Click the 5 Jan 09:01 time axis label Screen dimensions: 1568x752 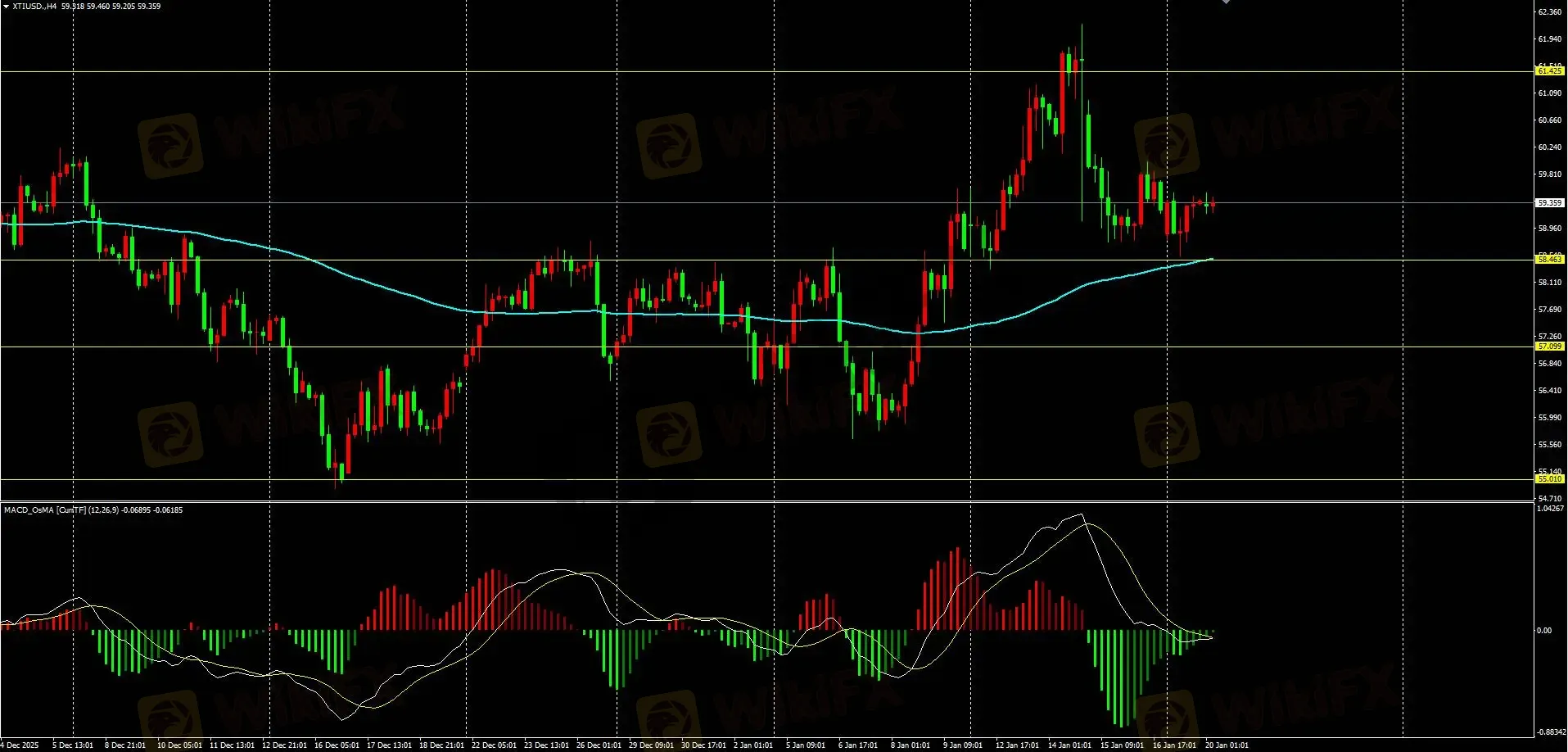click(x=806, y=745)
